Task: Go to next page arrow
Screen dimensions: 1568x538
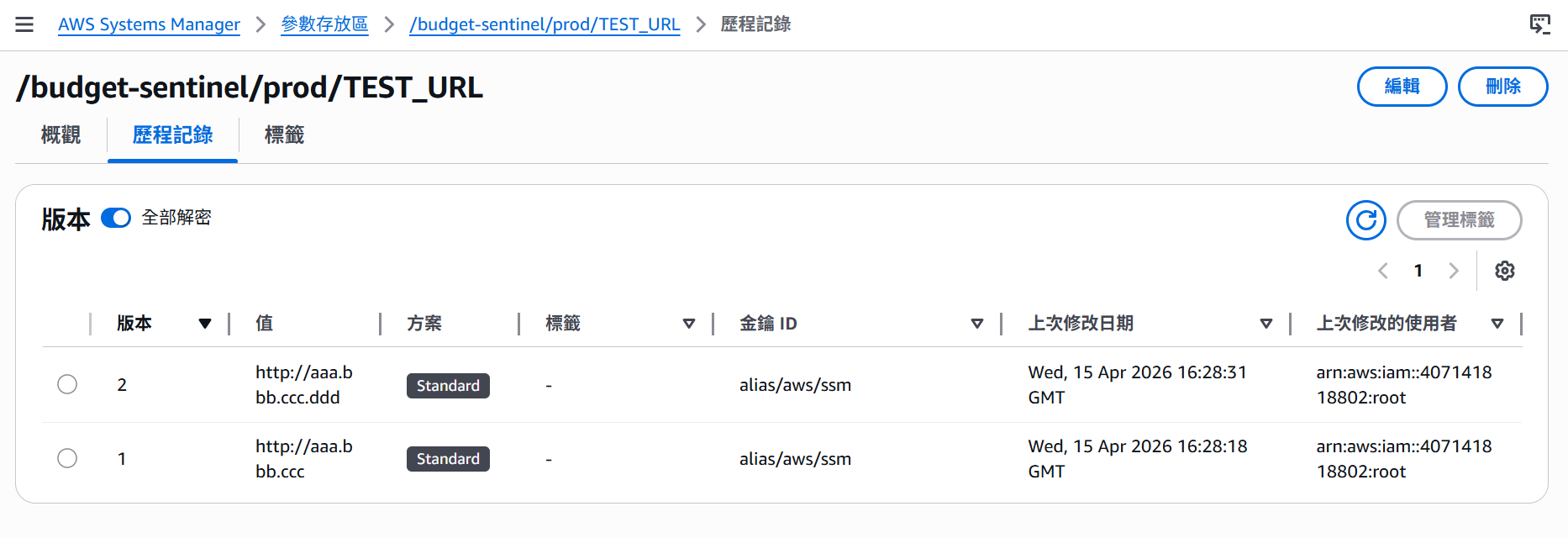Action: pos(1454,271)
